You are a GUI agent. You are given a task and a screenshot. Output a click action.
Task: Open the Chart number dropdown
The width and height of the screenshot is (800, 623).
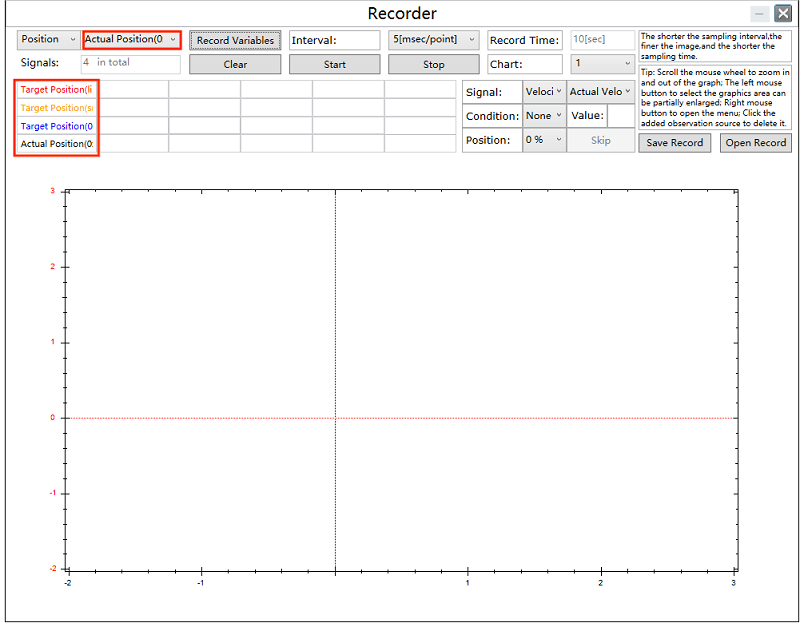point(602,64)
